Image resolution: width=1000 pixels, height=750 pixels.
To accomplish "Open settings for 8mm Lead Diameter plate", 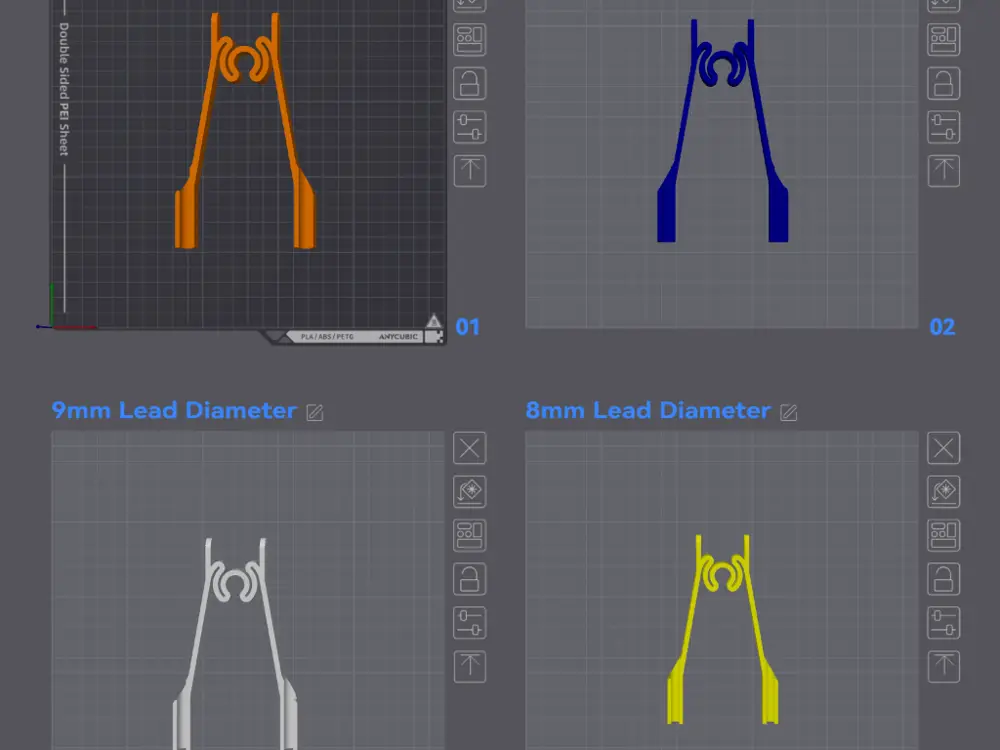I will (943, 623).
